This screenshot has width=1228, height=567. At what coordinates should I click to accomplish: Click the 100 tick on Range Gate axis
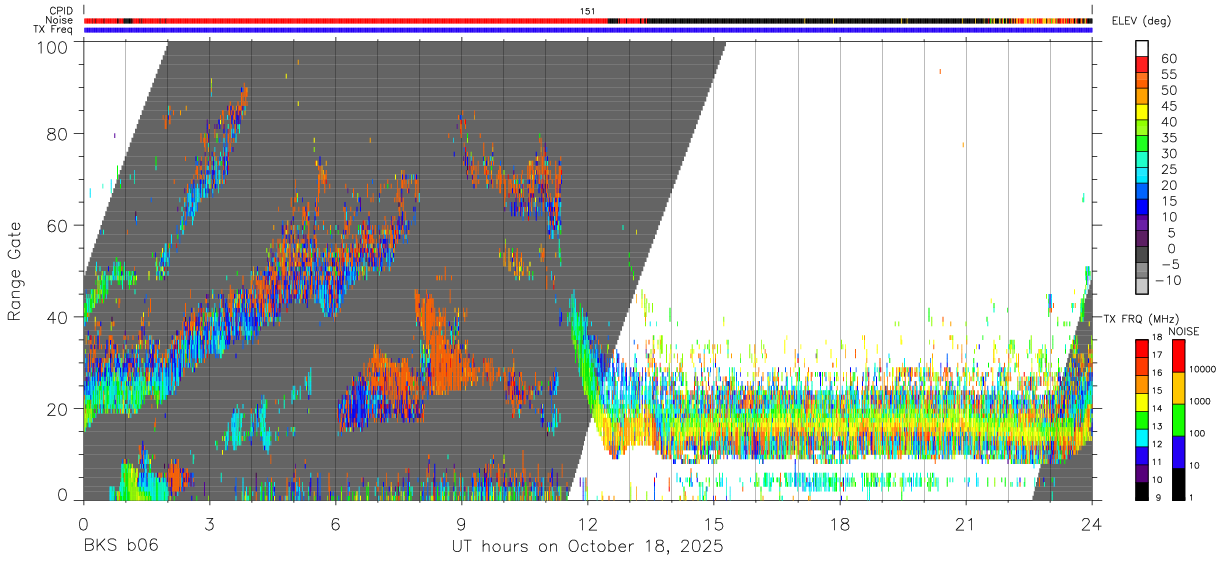click(54, 47)
